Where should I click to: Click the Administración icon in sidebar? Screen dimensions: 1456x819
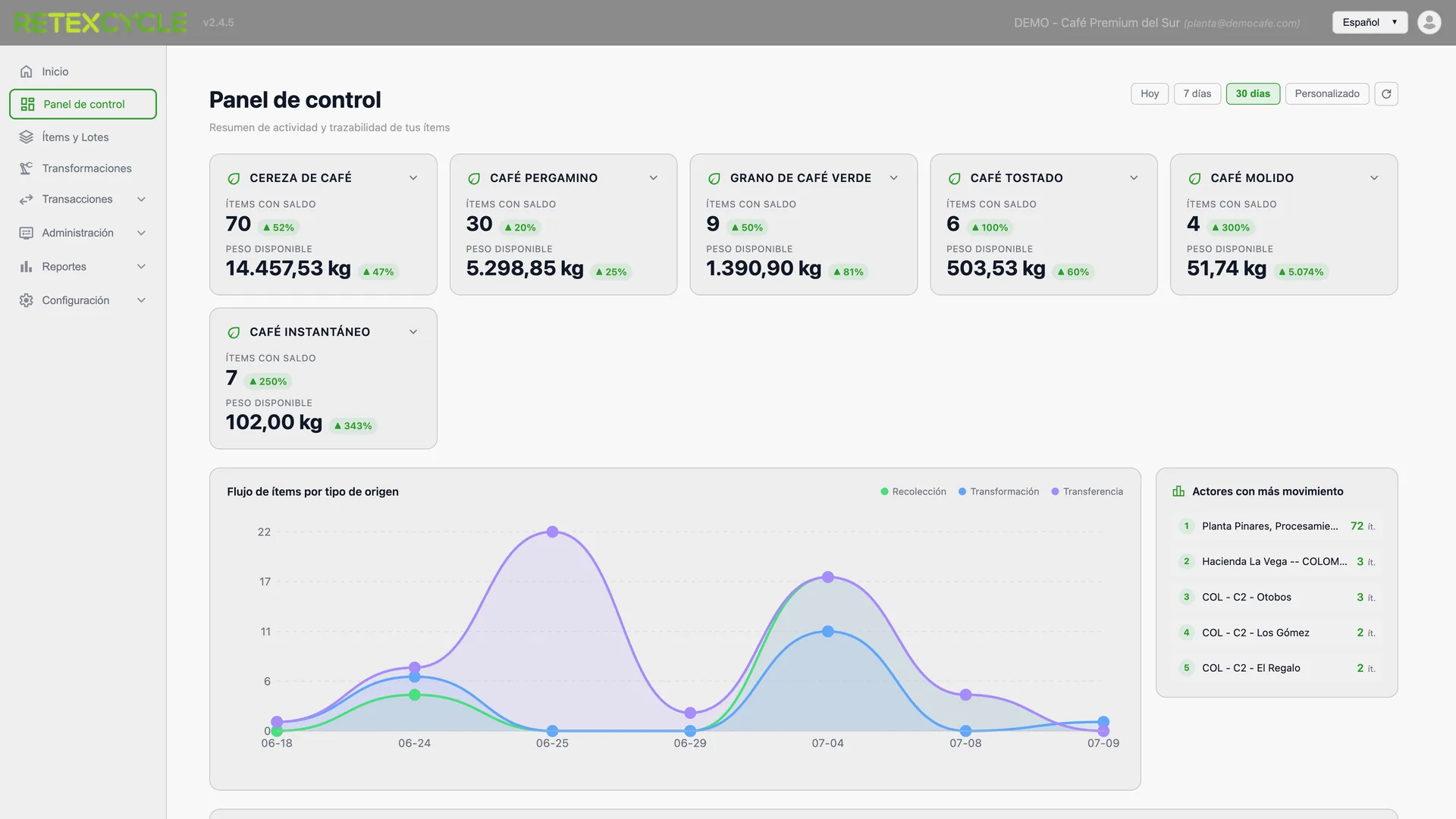(x=27, y=233)
